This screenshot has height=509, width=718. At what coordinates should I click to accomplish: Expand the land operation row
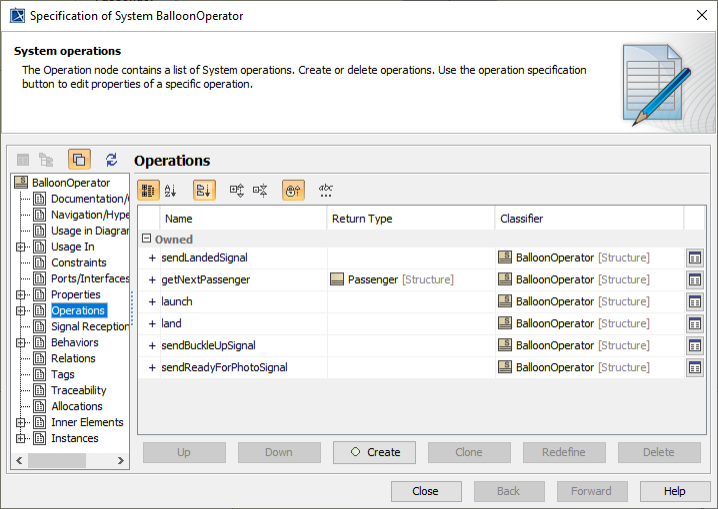tap(152, 324)
